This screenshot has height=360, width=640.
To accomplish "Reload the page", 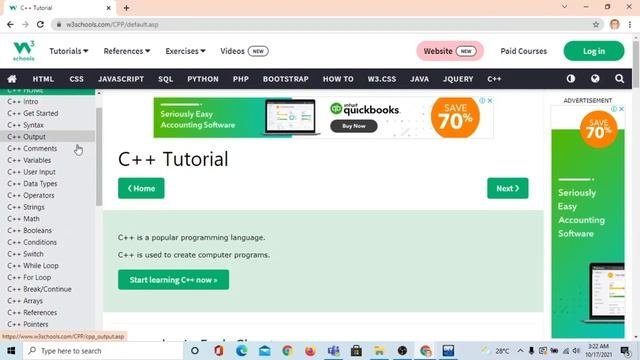I will pyautogui.click(x=40, y=24).
